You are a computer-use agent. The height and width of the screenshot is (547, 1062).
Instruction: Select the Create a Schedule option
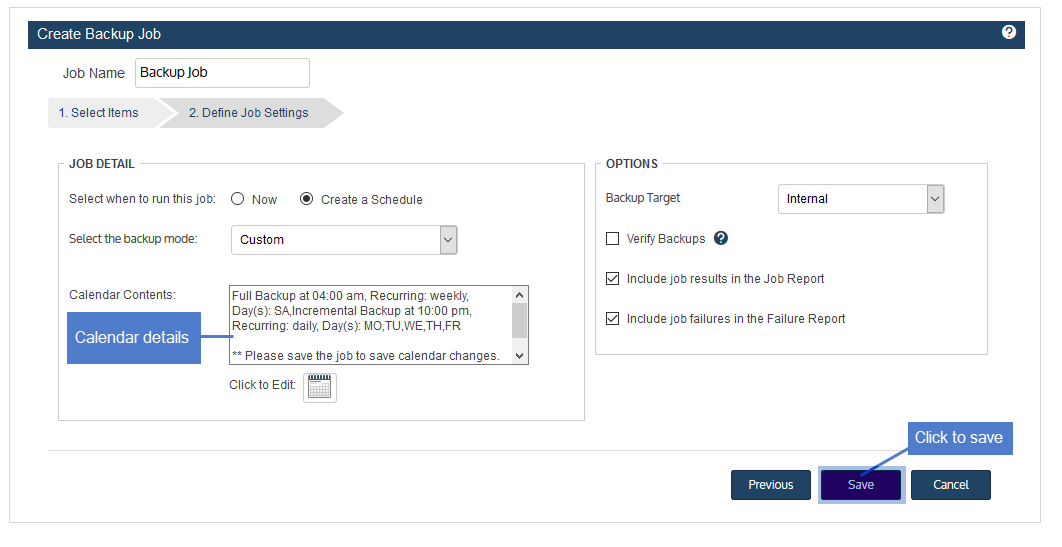click(x=307, y=199)
